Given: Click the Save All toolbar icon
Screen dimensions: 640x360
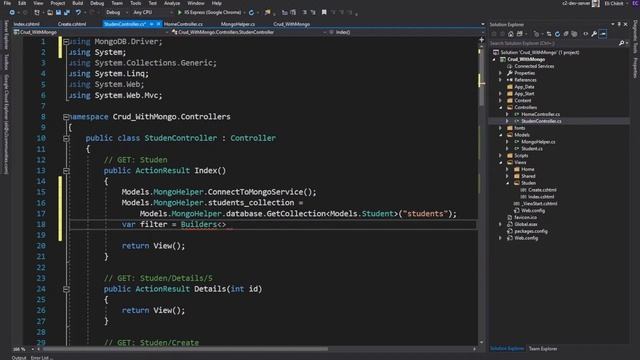Looking at the screenshot, I should click(67, 13).
